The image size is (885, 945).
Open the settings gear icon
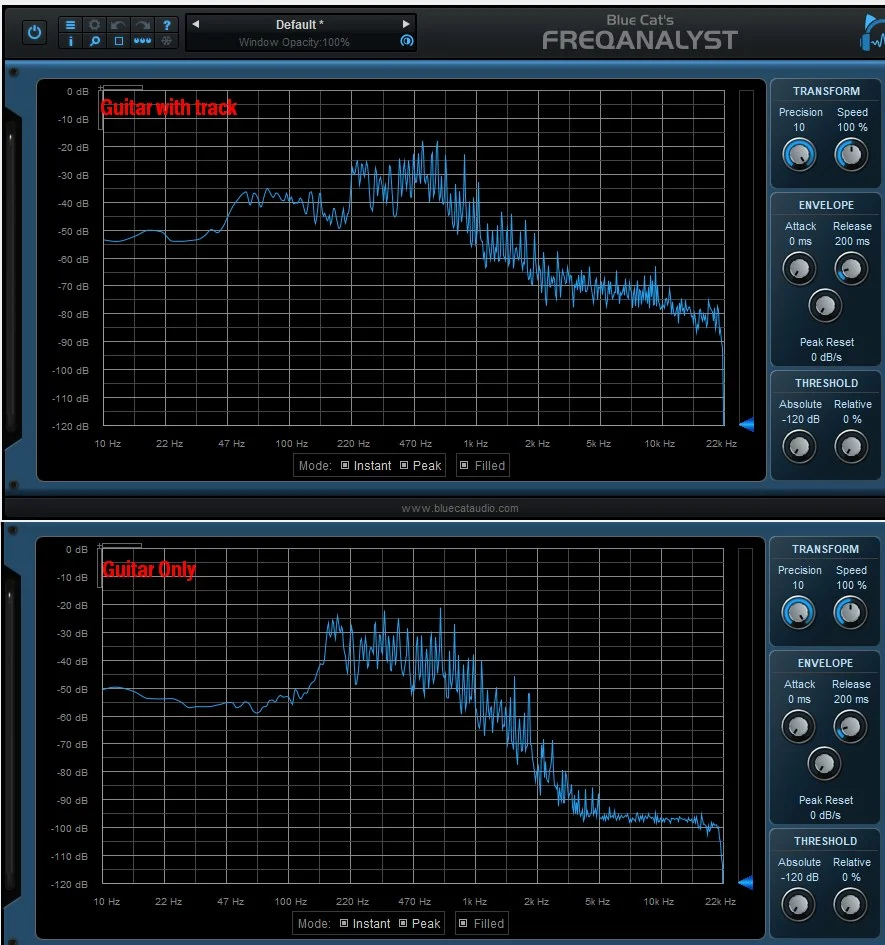[x=95, y=25]
